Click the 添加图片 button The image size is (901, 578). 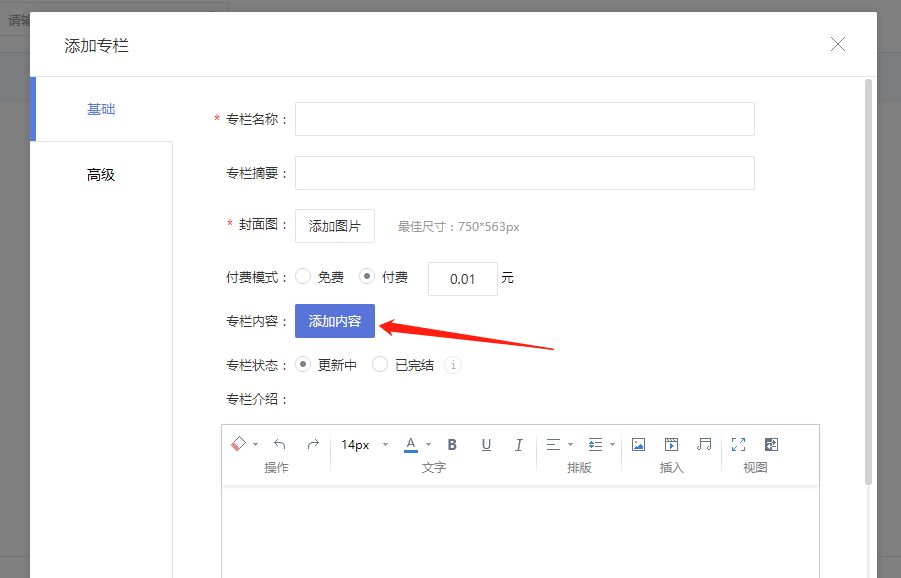(x=335, y=226)
